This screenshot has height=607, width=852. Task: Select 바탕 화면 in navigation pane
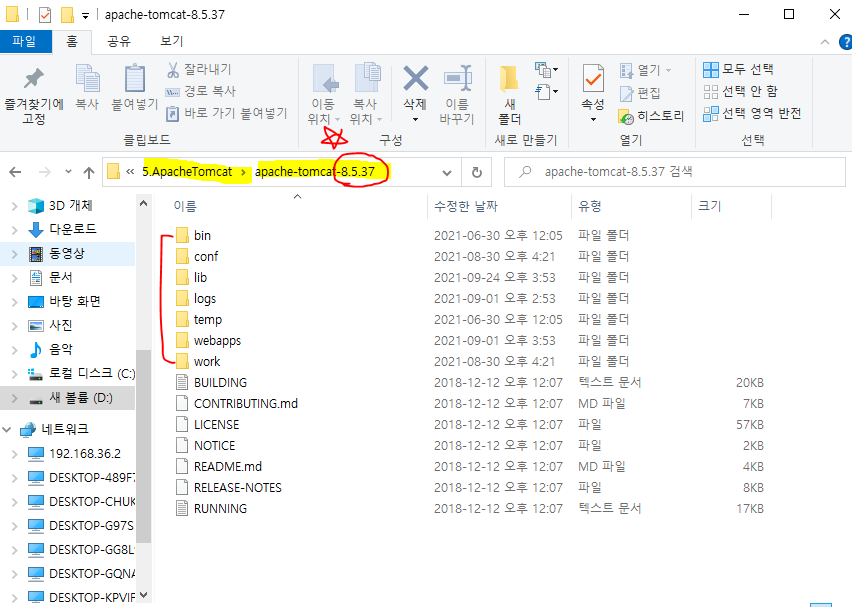[75, 302]
